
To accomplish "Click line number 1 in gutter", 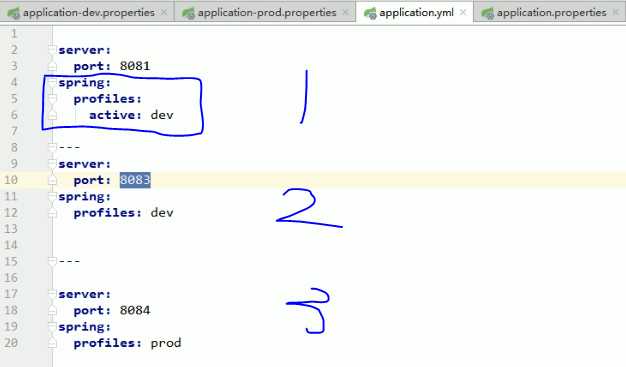I will point(14,34).
